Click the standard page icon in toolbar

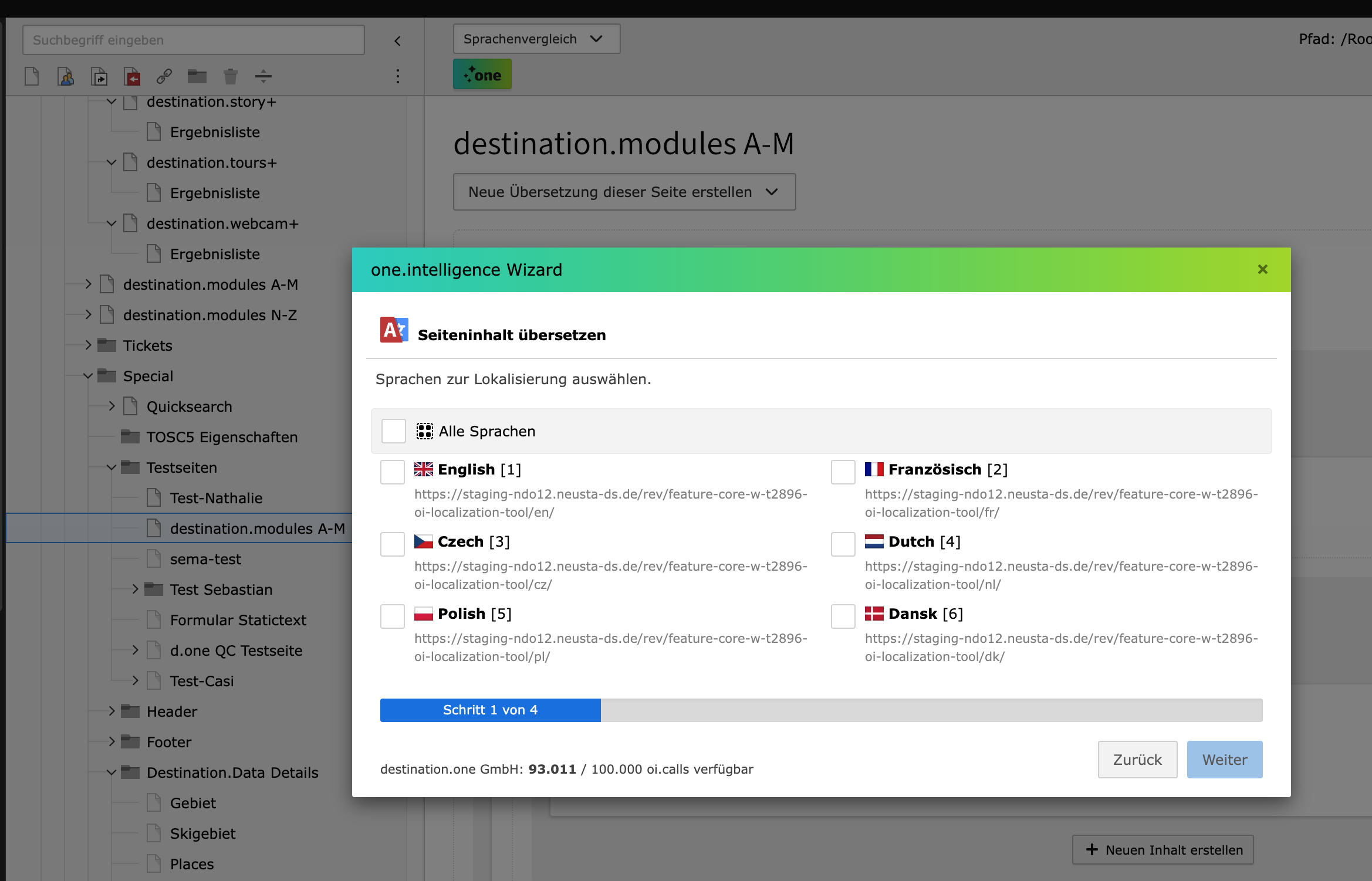(32, 76)
